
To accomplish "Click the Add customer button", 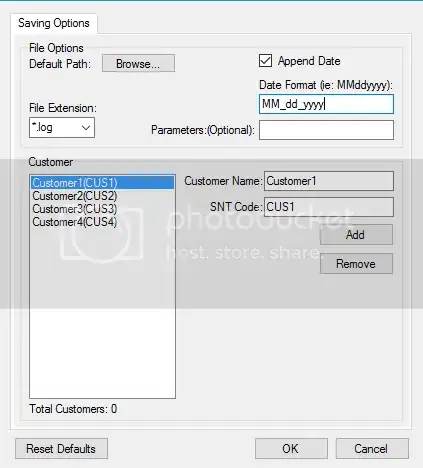I will point(356,235).
